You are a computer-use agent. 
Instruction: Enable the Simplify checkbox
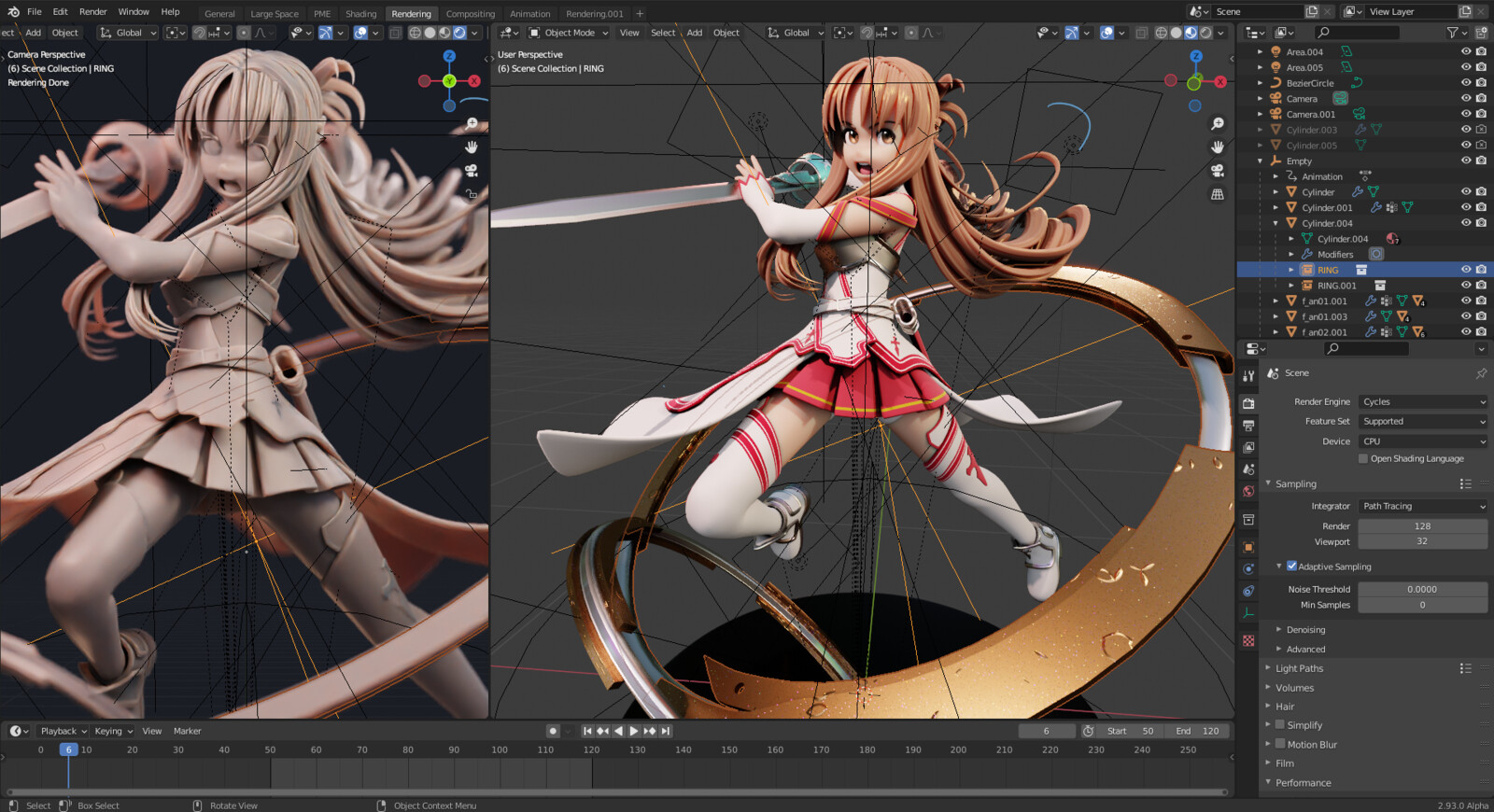(1280, 724)
